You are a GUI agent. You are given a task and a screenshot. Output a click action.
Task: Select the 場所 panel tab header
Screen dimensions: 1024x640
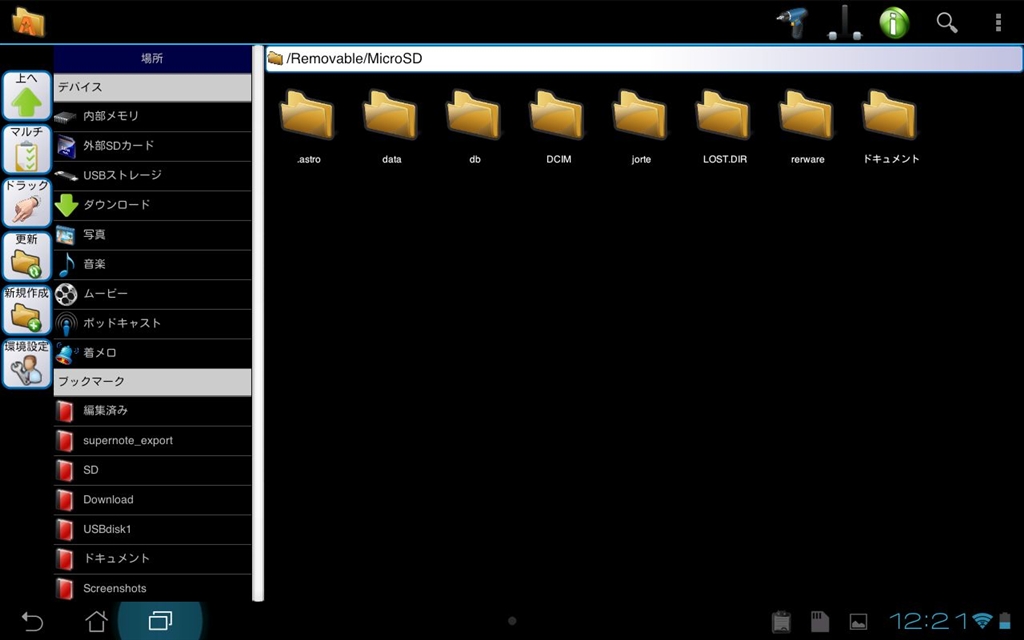[152, 59]
